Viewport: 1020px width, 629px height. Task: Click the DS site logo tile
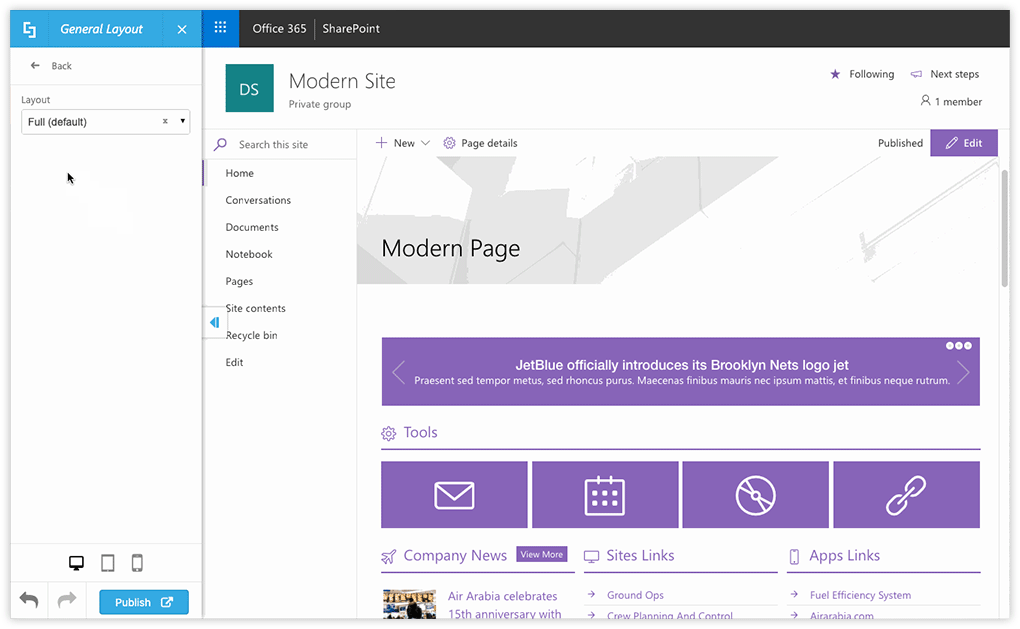[249, 88]
